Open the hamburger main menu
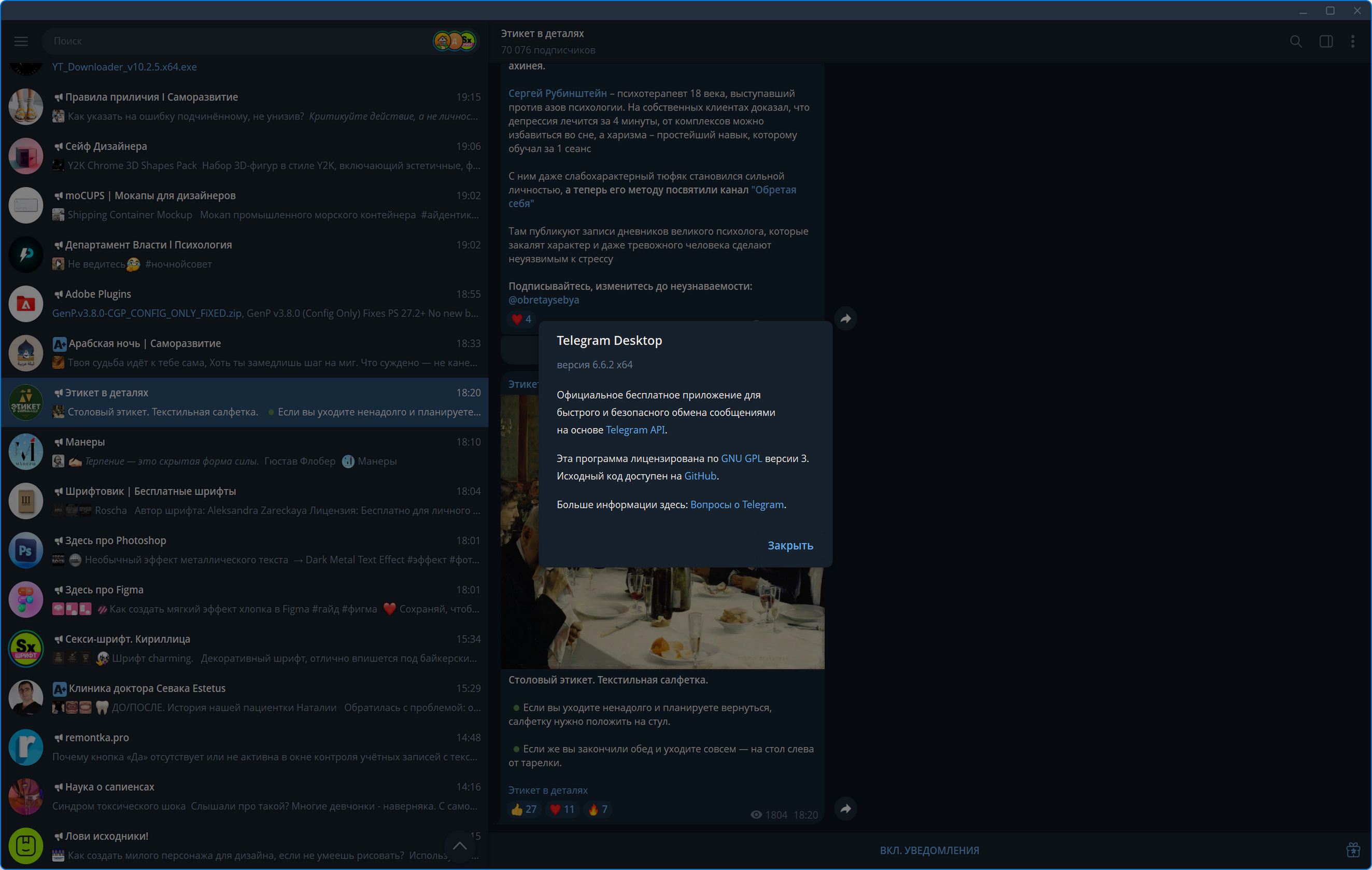Viewport: 1372px width, 870px height. 21,41
